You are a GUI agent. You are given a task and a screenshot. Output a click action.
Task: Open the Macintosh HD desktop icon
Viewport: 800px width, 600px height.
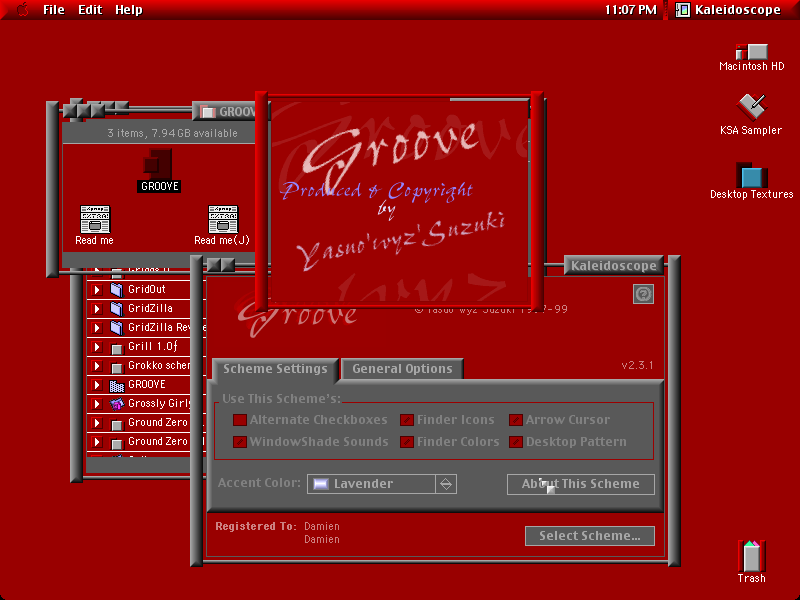click(x=751, y=52)
